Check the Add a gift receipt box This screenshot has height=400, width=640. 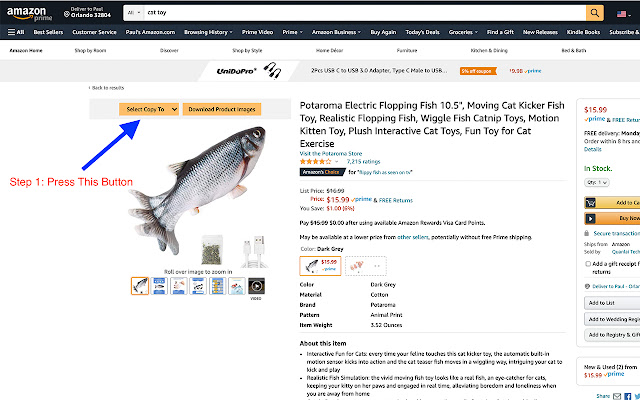click(x=588, y=264)
